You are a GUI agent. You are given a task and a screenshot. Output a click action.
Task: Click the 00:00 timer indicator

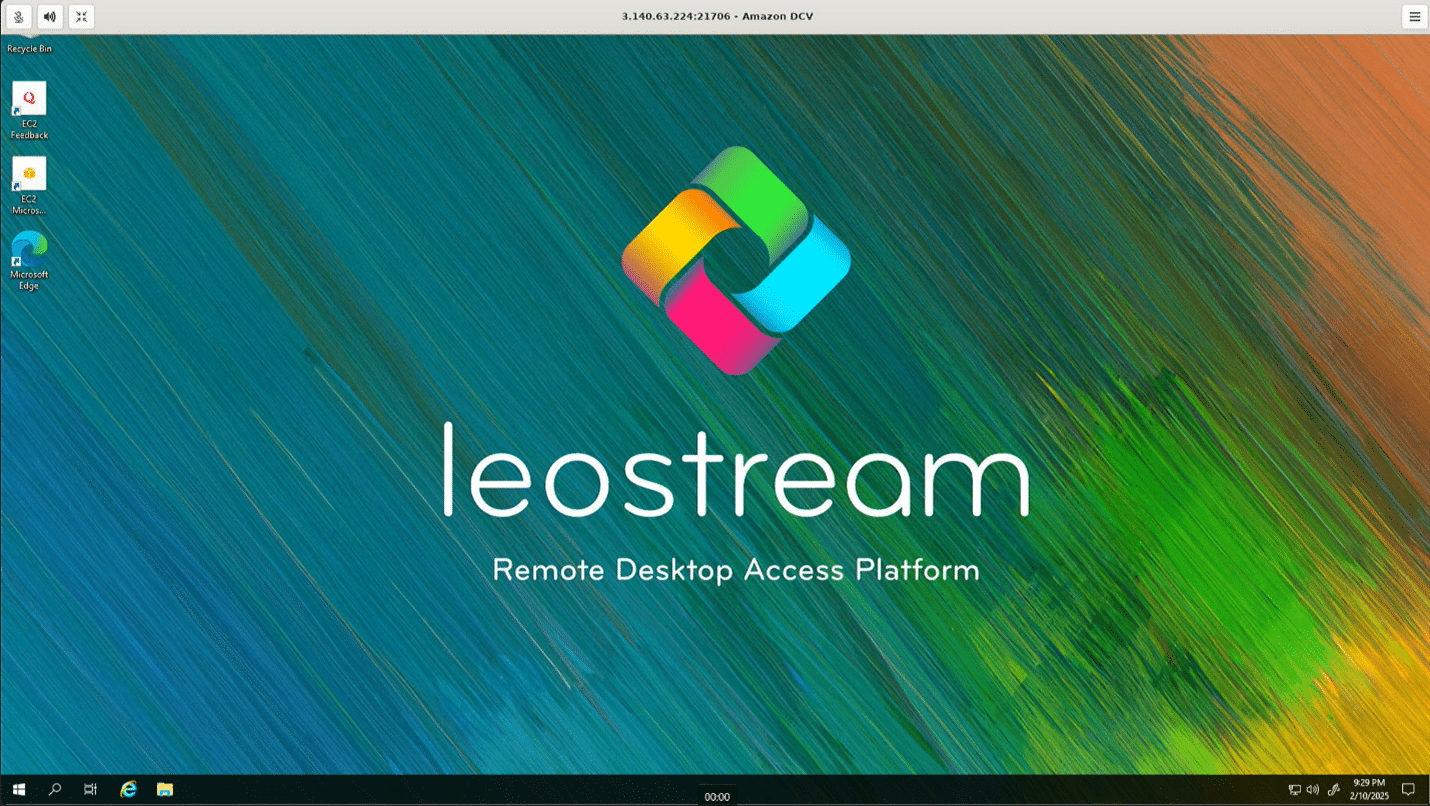pos(717,797)
